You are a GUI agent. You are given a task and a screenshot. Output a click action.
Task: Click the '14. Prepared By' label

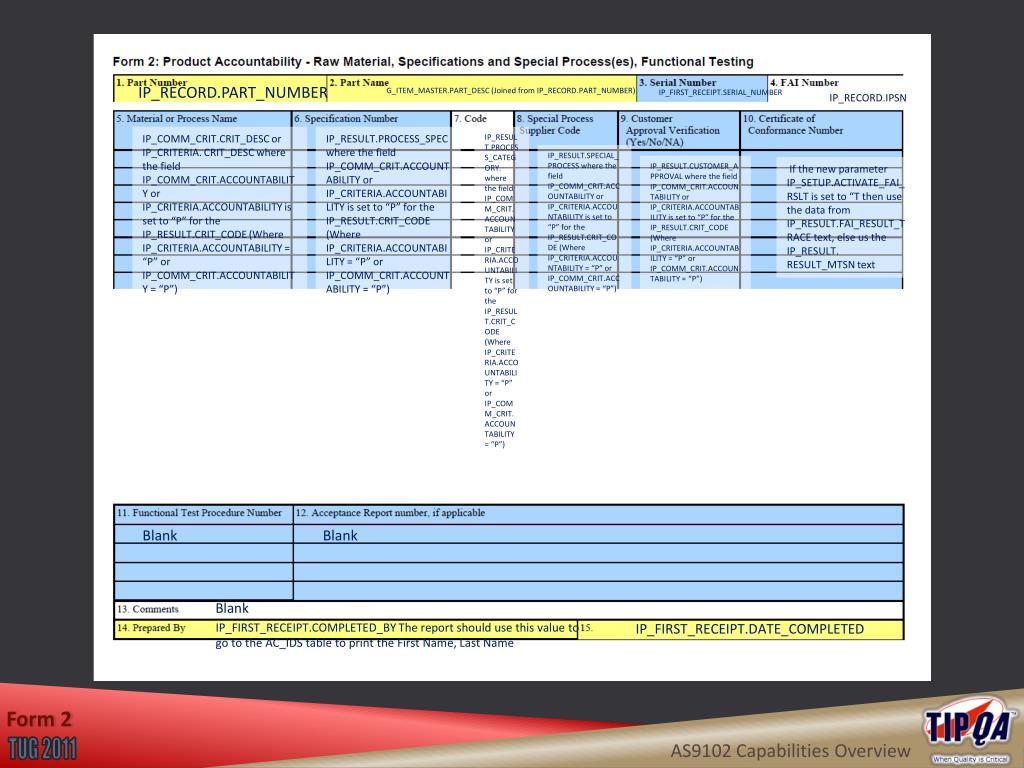pyautogui.click(x=151, y=628)
